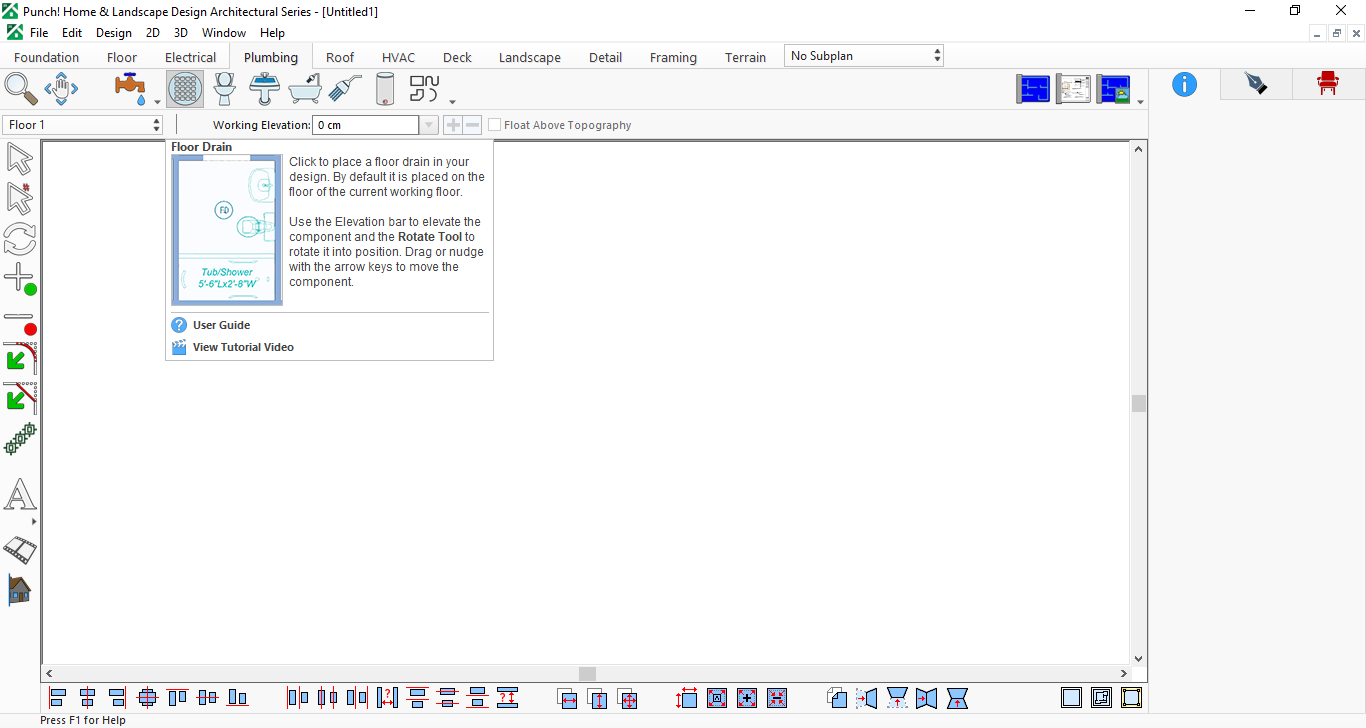Screen dimensions: 1366x728
Task: Click the Working Elevation input field
Action: click(x=366, y=125)
